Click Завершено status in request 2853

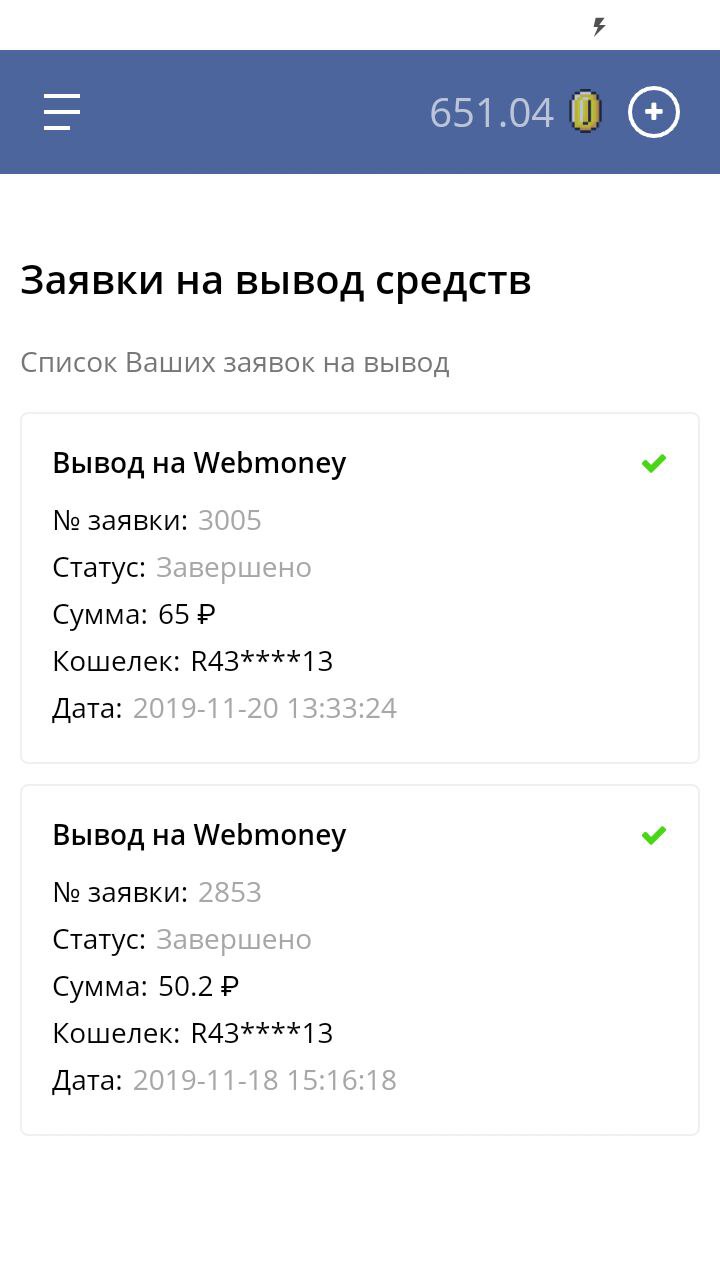[x=234, y=939]
